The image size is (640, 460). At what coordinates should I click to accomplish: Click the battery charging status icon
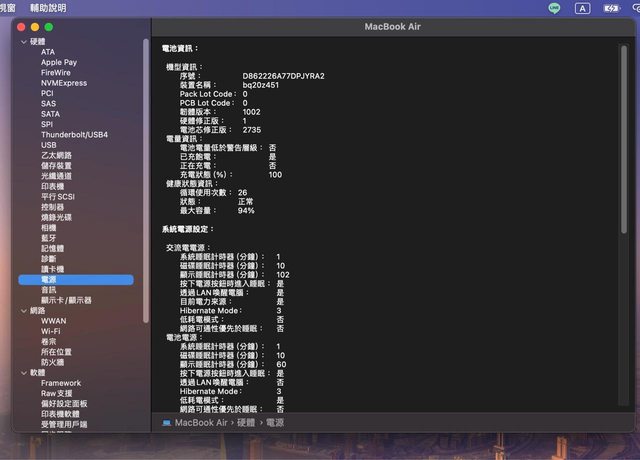611,8
